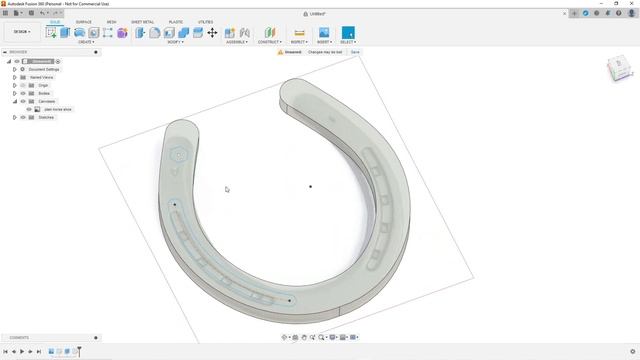Click the Save link in unsaved warning
640x360 pixels.
[355, 52]
